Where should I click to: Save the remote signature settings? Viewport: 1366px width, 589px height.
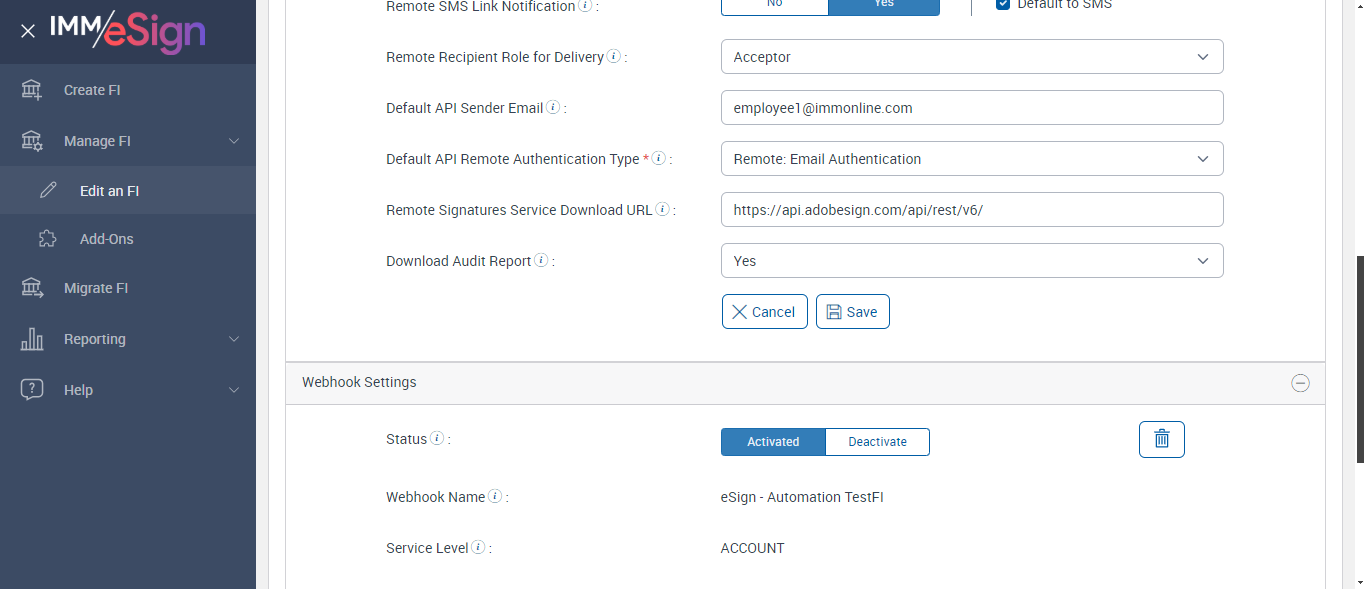(x=852, y=312)
